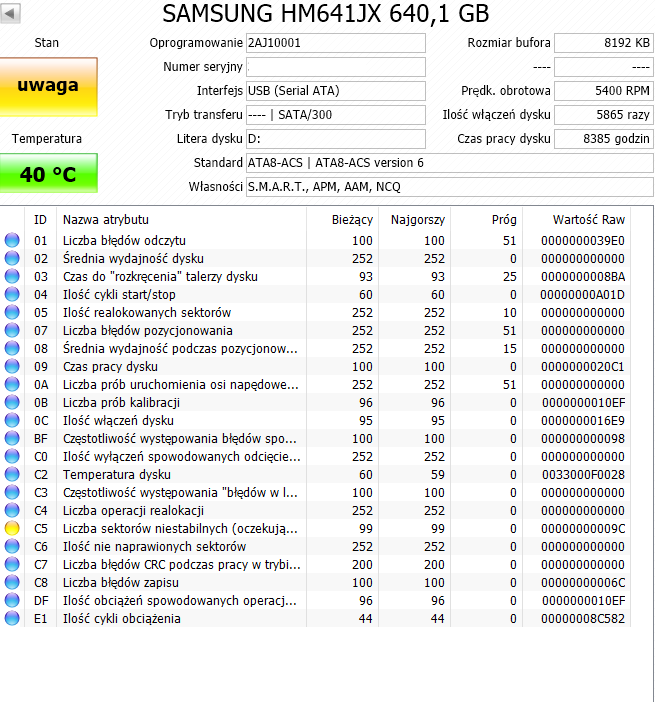Select status orb for attribute 04

[x=12, y=294]
